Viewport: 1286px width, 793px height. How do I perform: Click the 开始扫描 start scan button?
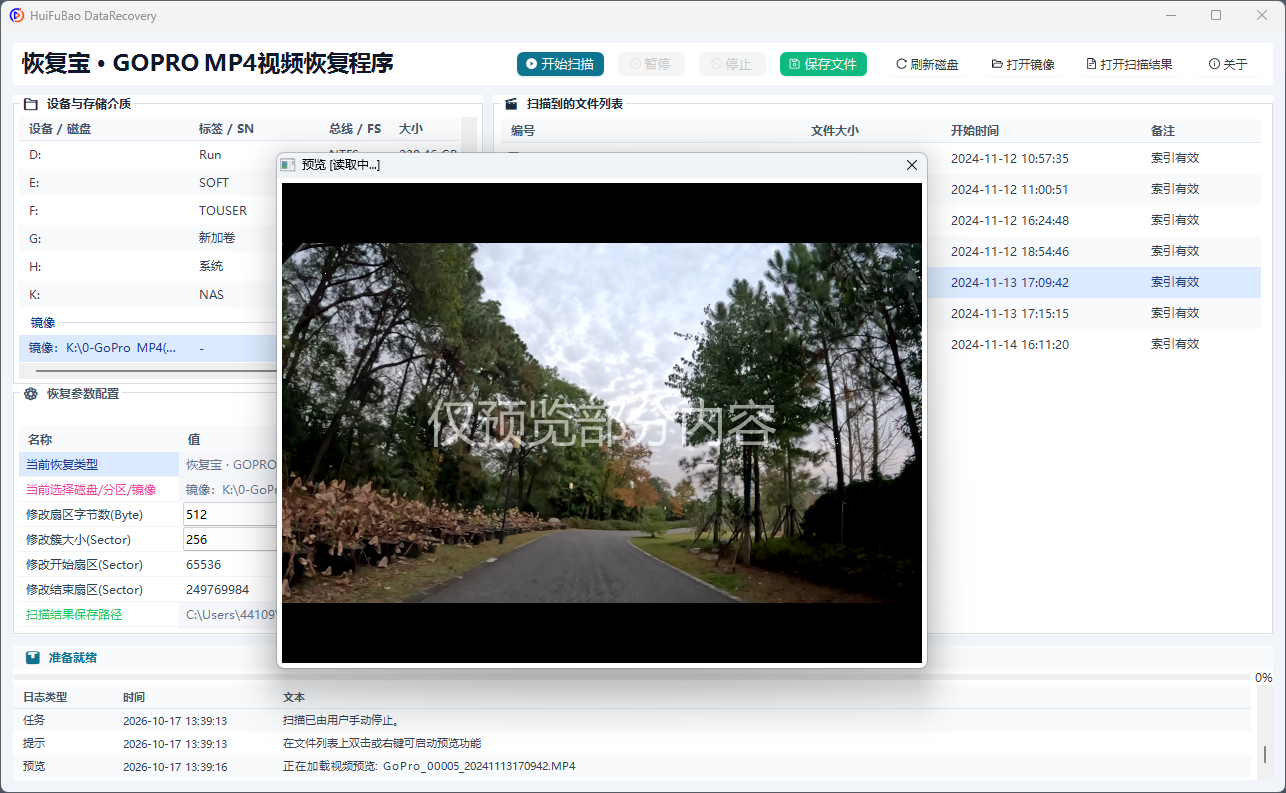[560, 64]
